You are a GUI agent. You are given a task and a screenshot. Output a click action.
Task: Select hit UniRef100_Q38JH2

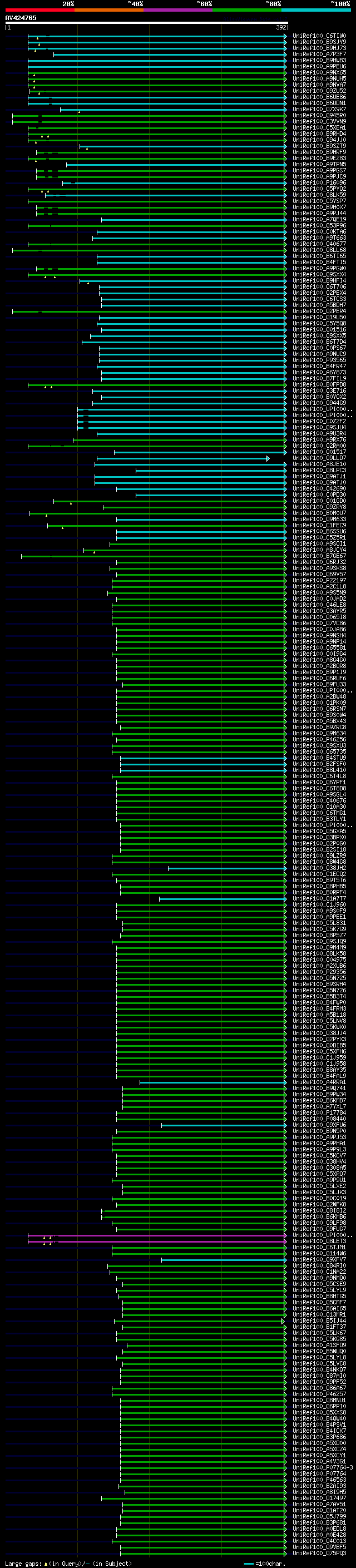(x=319, y=869)
